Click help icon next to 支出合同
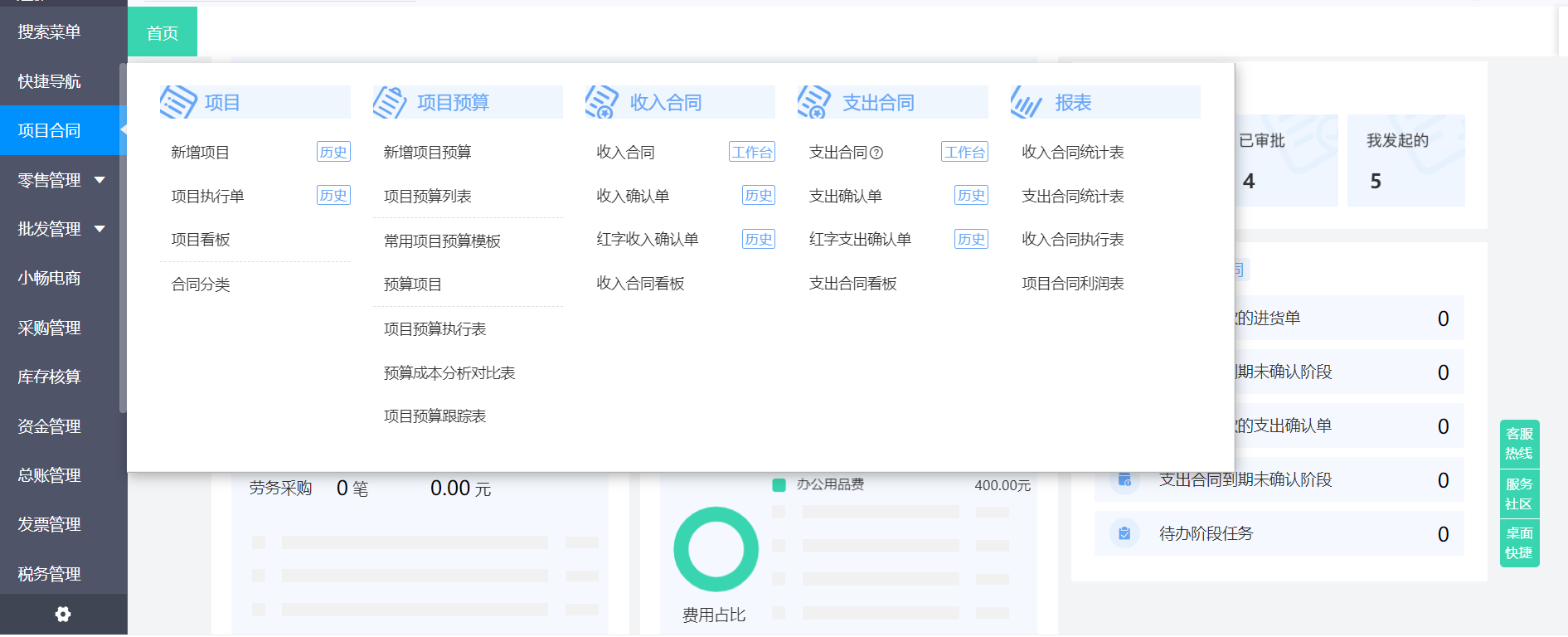 (x=876, y=153)
